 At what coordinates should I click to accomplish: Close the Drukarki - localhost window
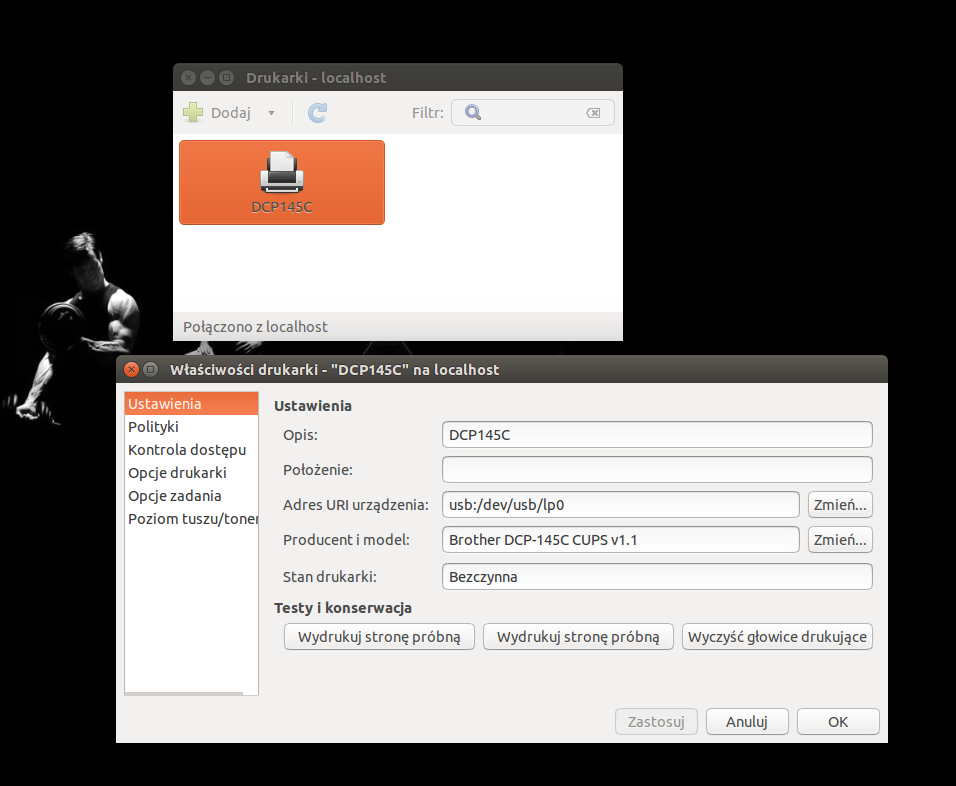click(x=189, y=77)
